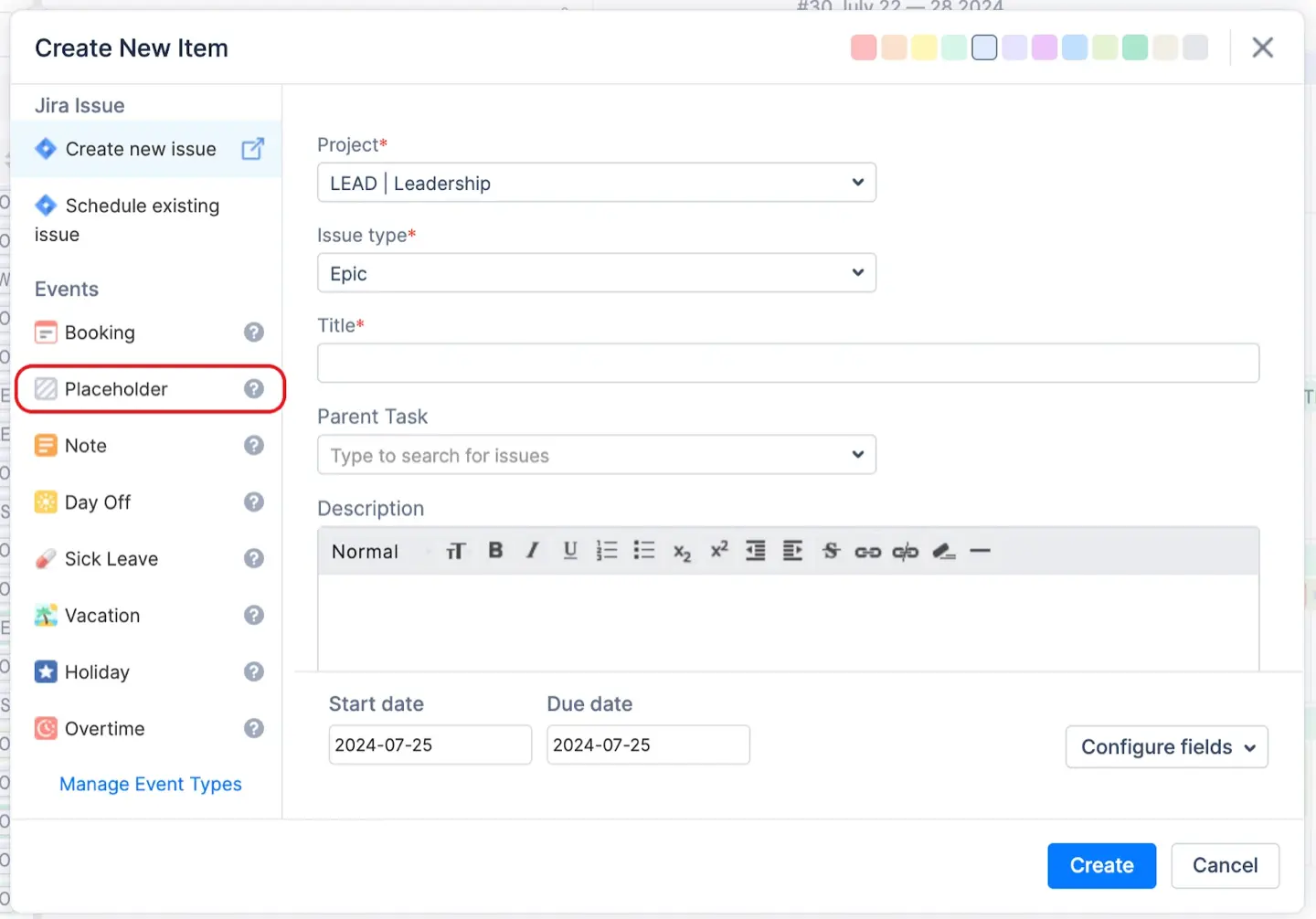Click the Create button
The width and height of the screenshot is (1316, 919).
coord(1101,865)
